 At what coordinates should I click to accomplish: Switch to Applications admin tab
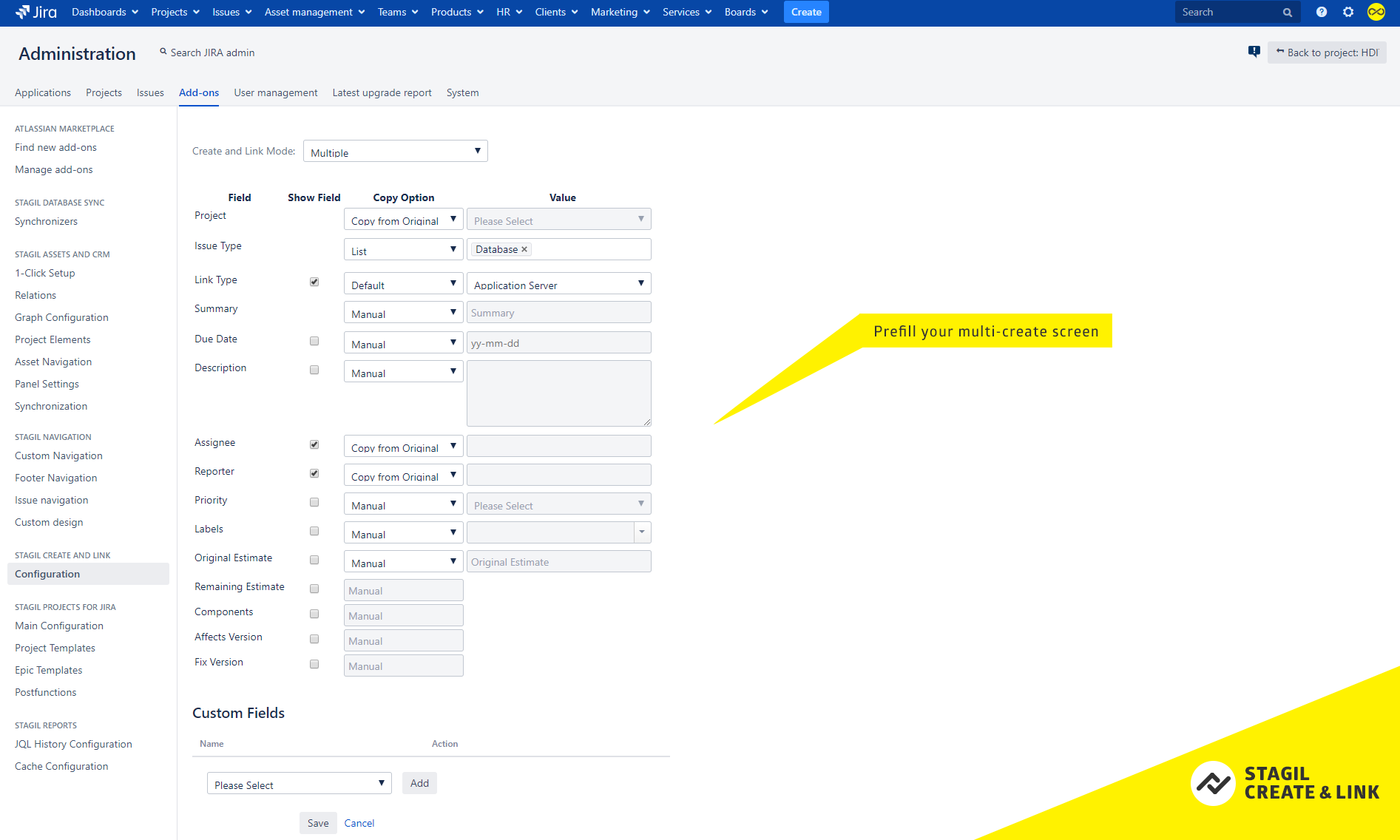coord(43,92)
